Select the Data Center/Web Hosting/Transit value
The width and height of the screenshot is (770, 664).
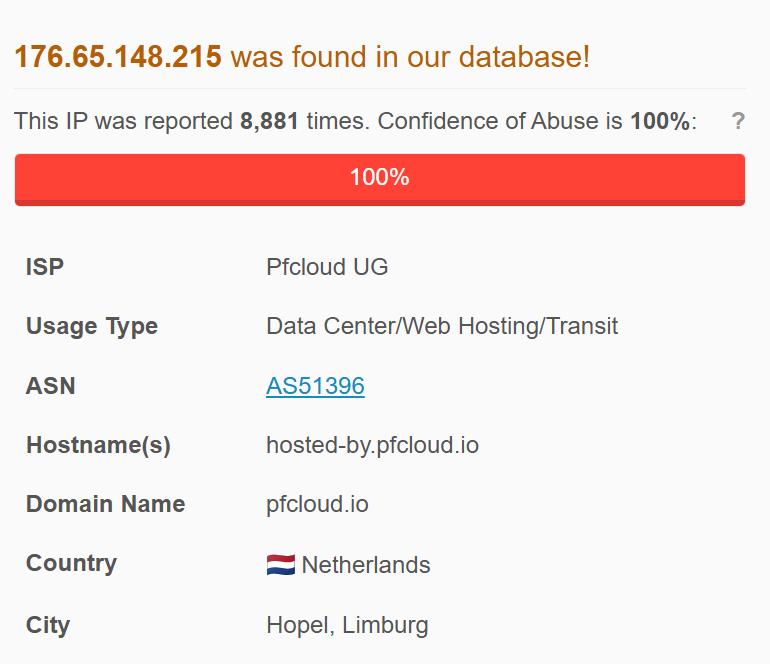coord(442,326)
